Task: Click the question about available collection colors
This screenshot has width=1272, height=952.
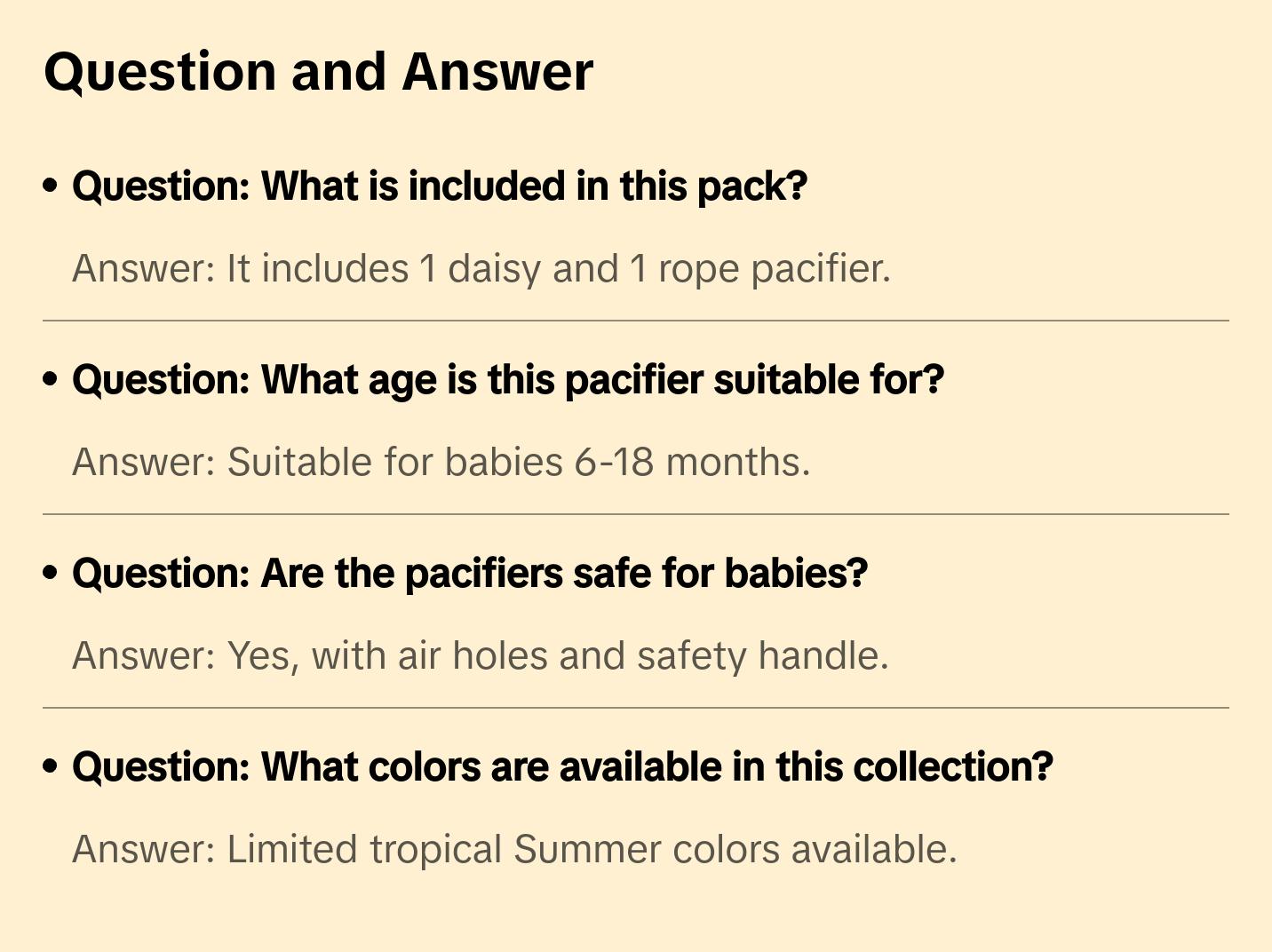Action: pyautogui.click(x=562, y=767)
